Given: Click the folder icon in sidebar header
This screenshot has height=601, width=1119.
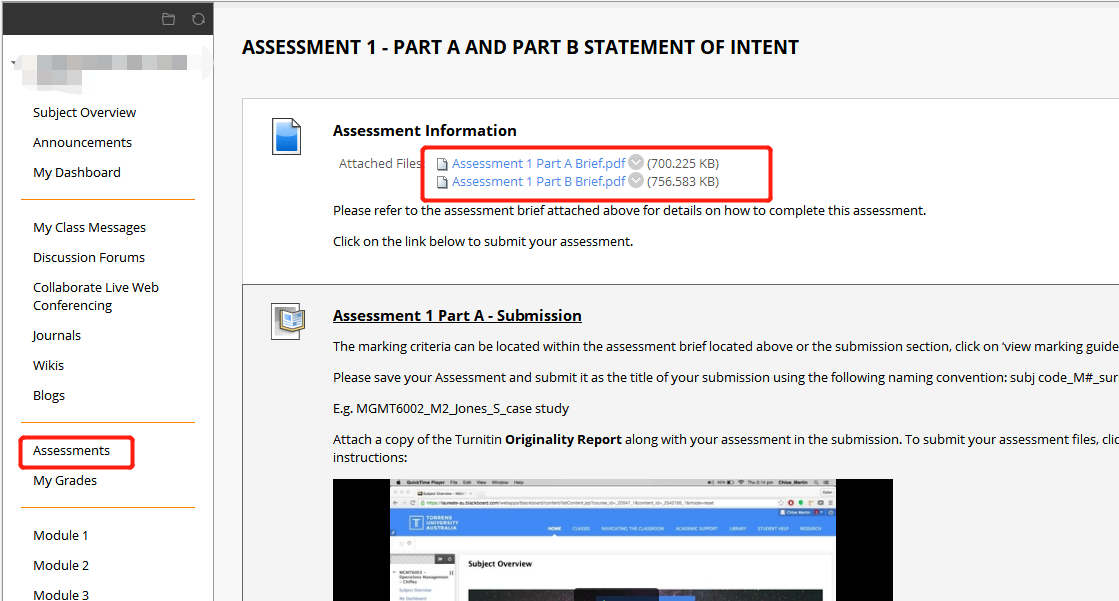Looking at the screenshot, I should [168, 19].
